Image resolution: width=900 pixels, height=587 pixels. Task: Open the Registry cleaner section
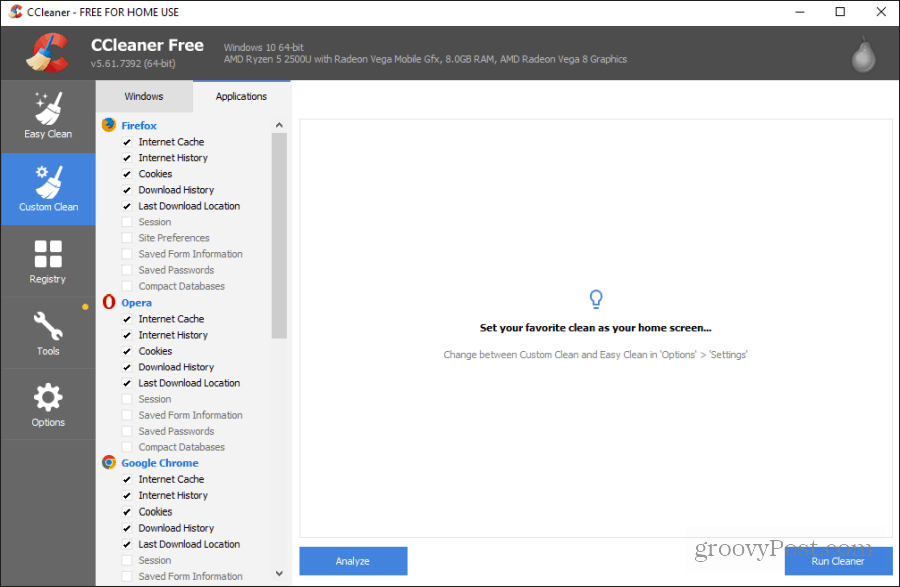coord(48,261)
